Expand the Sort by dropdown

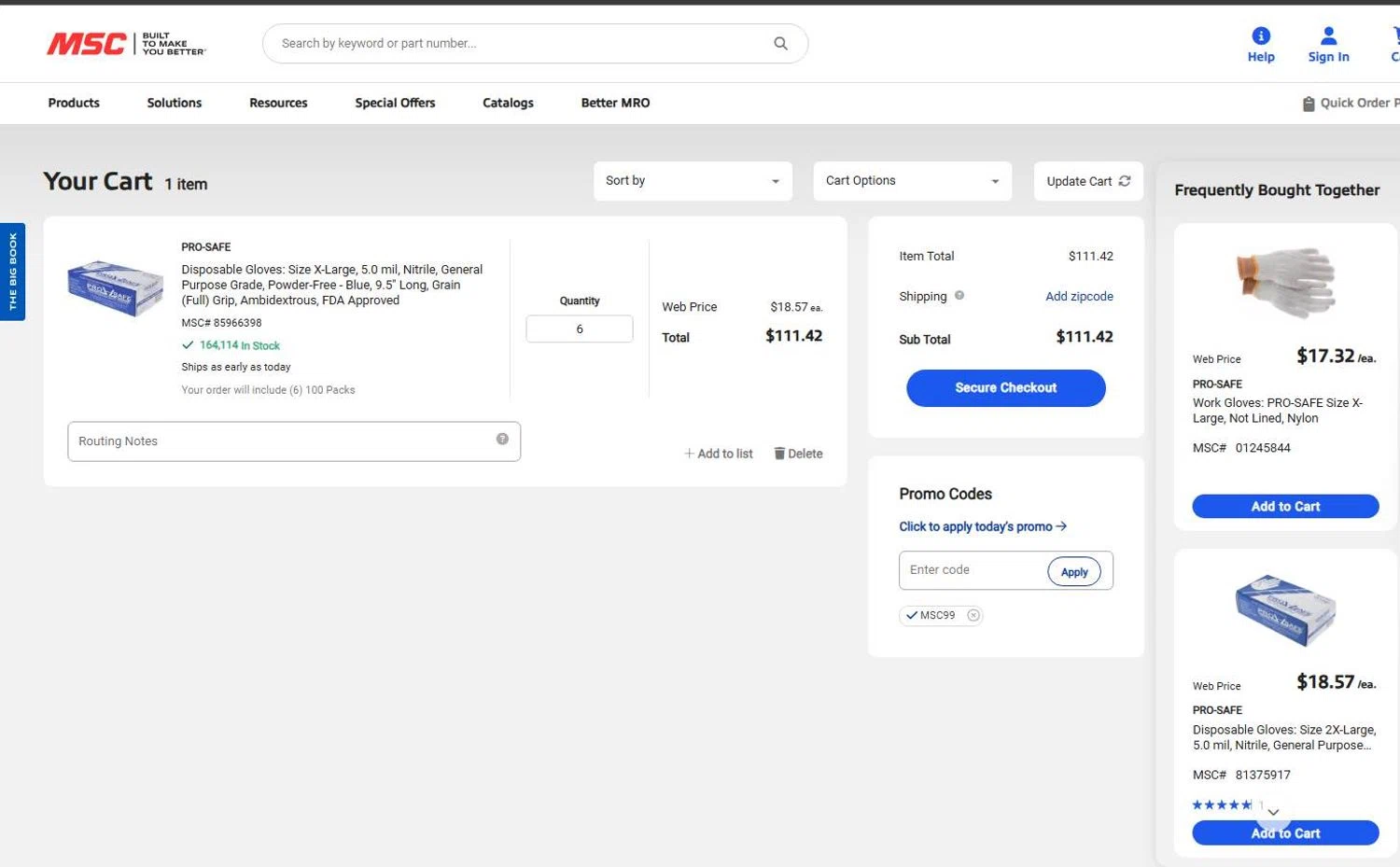tap(693, 181)
